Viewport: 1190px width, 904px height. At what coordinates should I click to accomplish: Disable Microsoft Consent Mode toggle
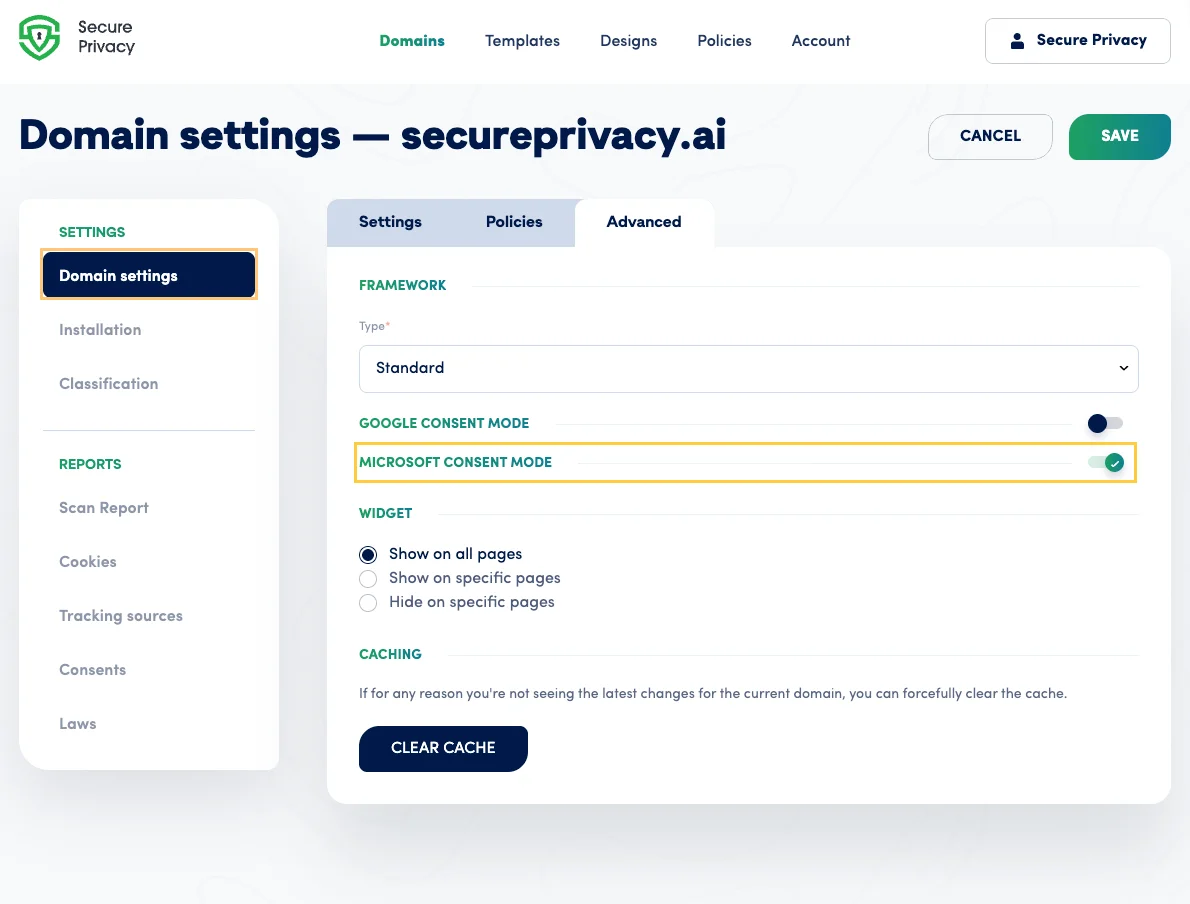click(1105, 462)
